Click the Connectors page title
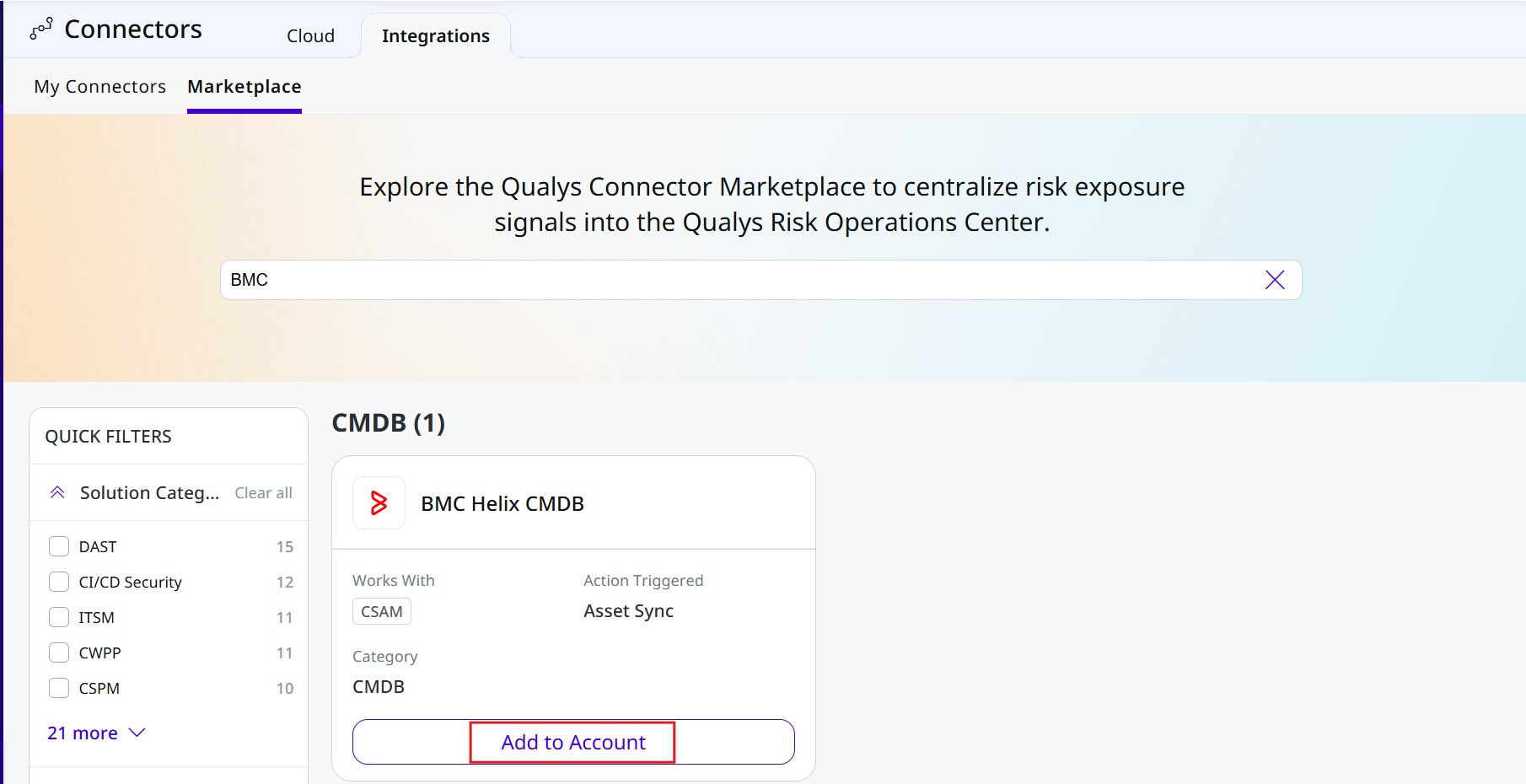This screenshot has width=1526, height=784. pos(133,30)
